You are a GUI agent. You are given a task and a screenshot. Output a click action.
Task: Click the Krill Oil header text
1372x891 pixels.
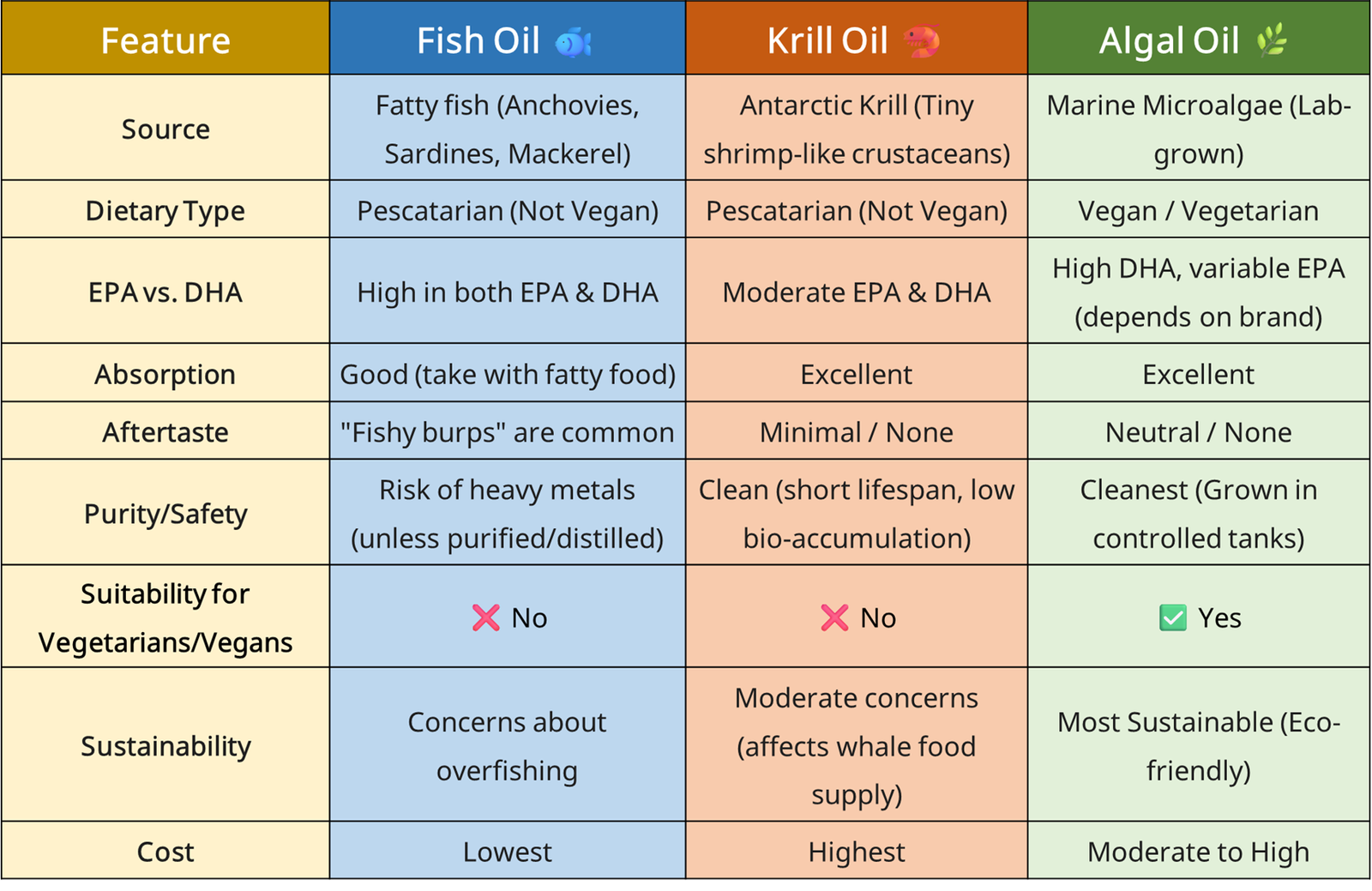[x=827, y=41]
